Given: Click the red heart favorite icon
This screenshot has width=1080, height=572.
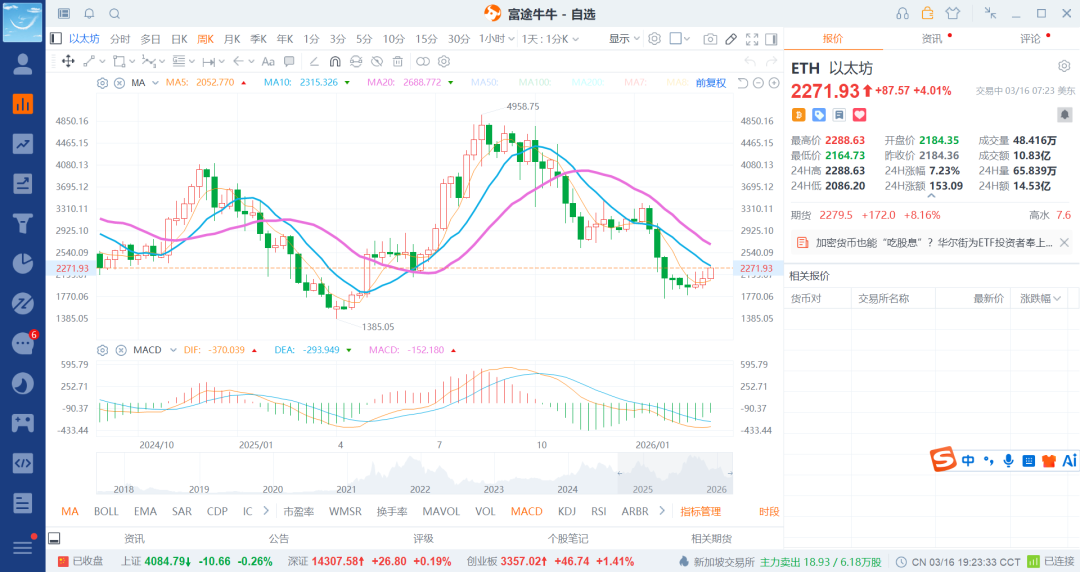Looking at the screenshot, I should [x=860, y=115].
